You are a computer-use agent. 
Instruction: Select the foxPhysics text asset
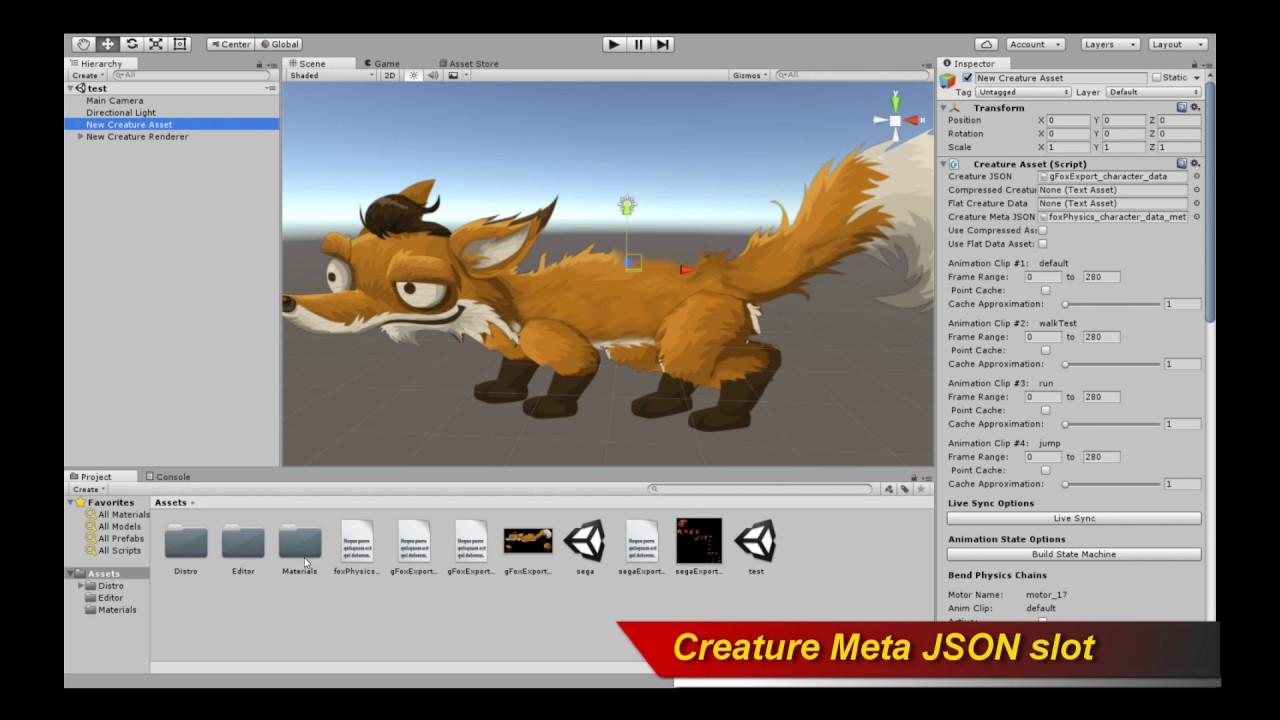tap(357, 546)
